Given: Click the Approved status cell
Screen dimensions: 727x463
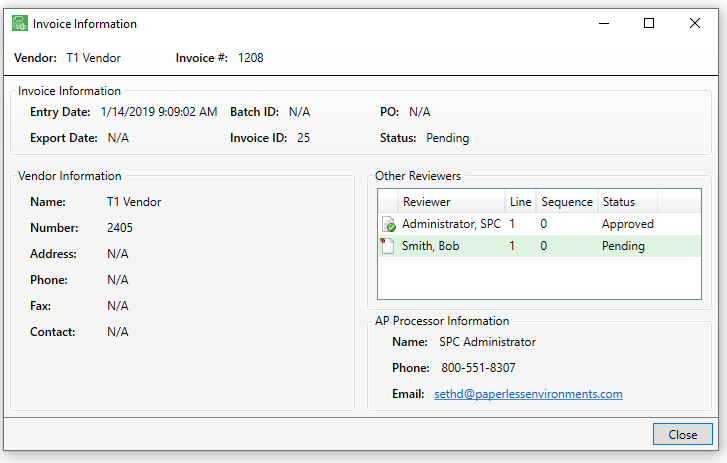Looking at the screenshot, I should [628, 224].
